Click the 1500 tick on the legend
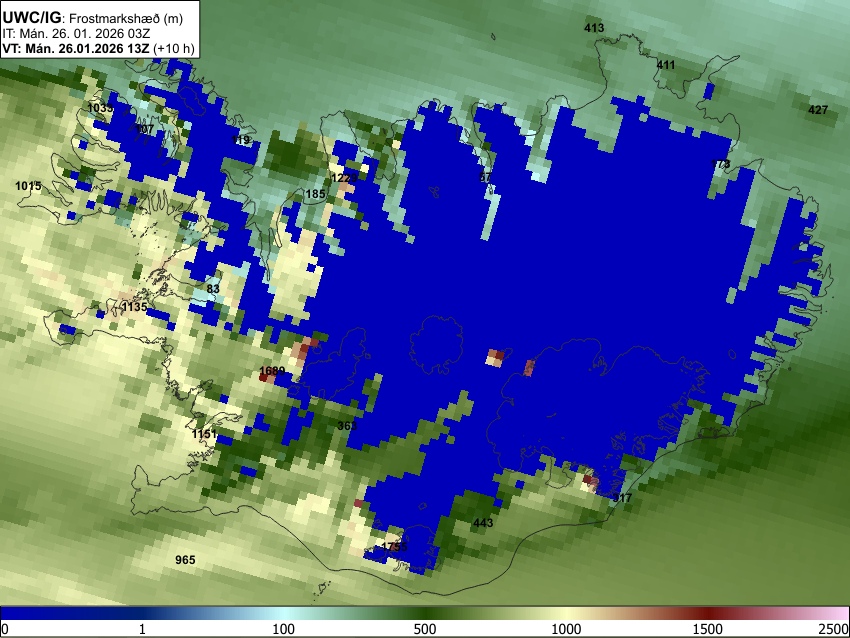The height and width of the screenshot is (638, 850). (708, 629)
